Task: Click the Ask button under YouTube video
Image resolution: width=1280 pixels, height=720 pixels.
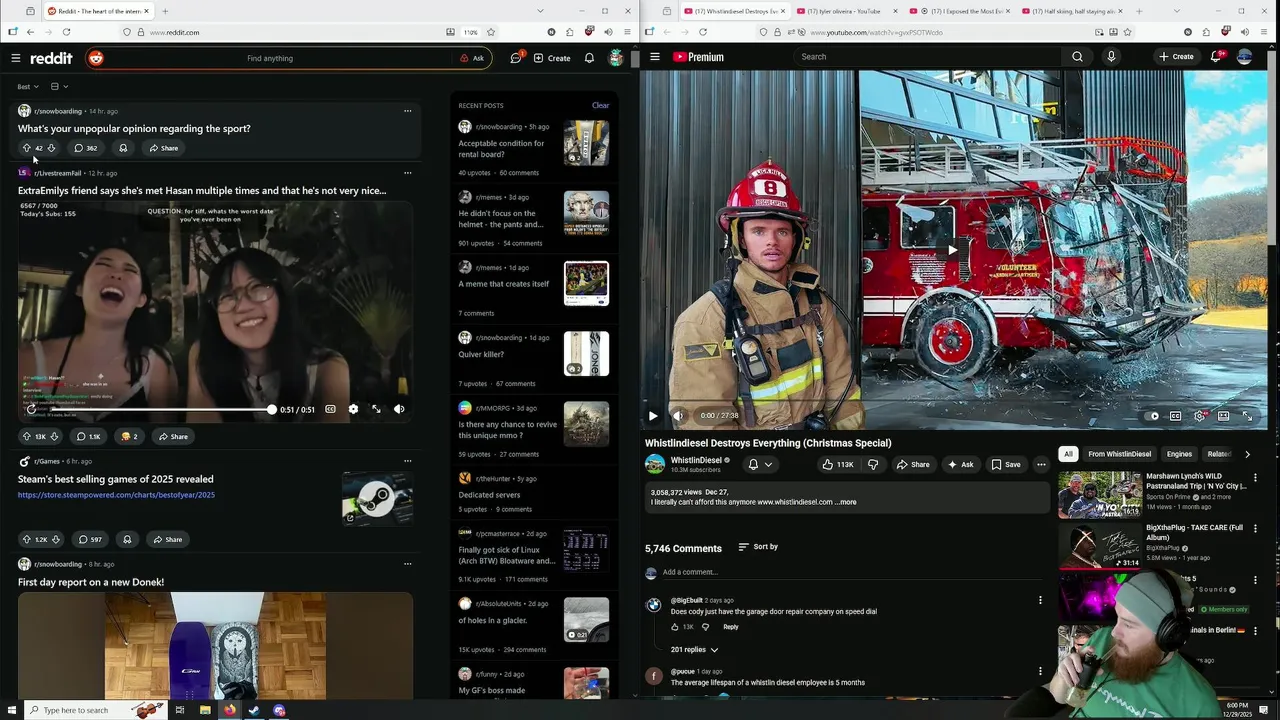Action: (960, 464)
